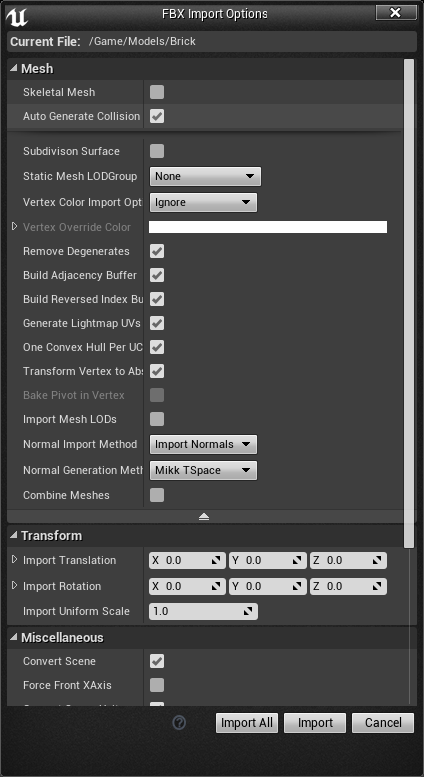Toggle Transform Vertex to Absolute checkbox
This screenshot has width=424, height=777.
pyautogui.click(x=157, y=371)
